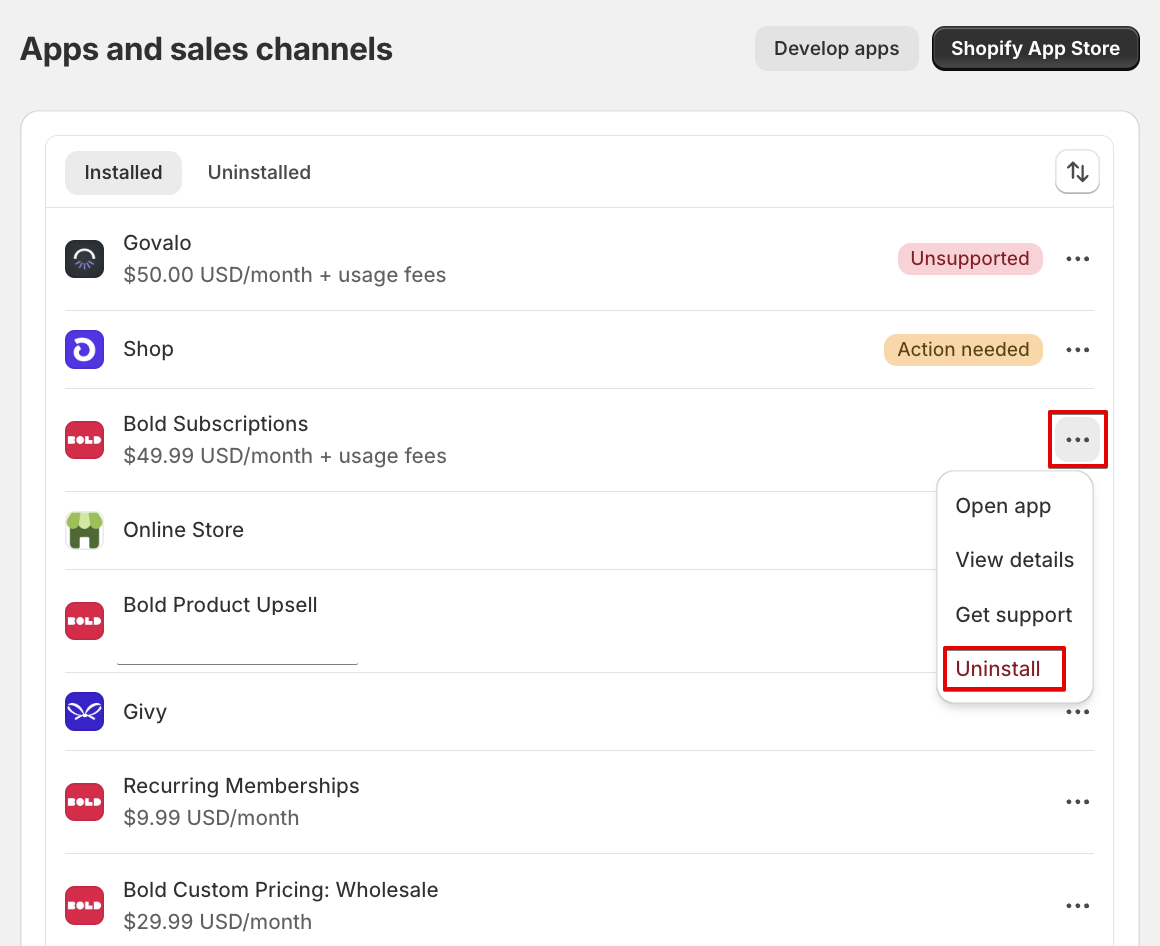Open more actions for Bold Custom Pricing

click(x=1077, y=905)
